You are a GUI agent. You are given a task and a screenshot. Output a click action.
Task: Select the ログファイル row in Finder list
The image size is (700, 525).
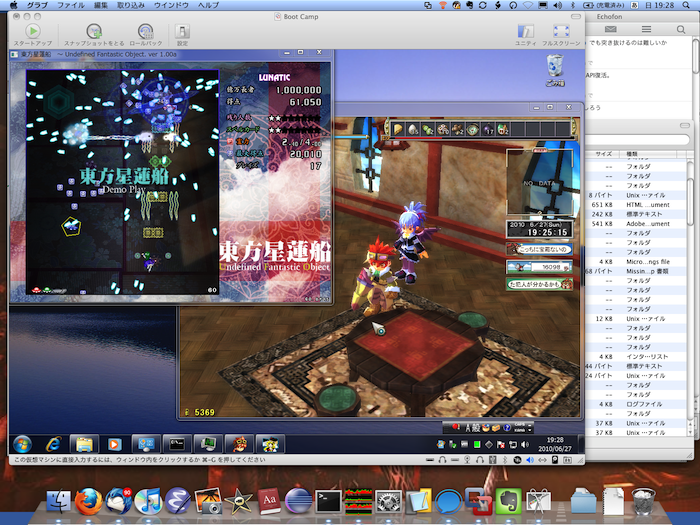(x=636, y=404)
